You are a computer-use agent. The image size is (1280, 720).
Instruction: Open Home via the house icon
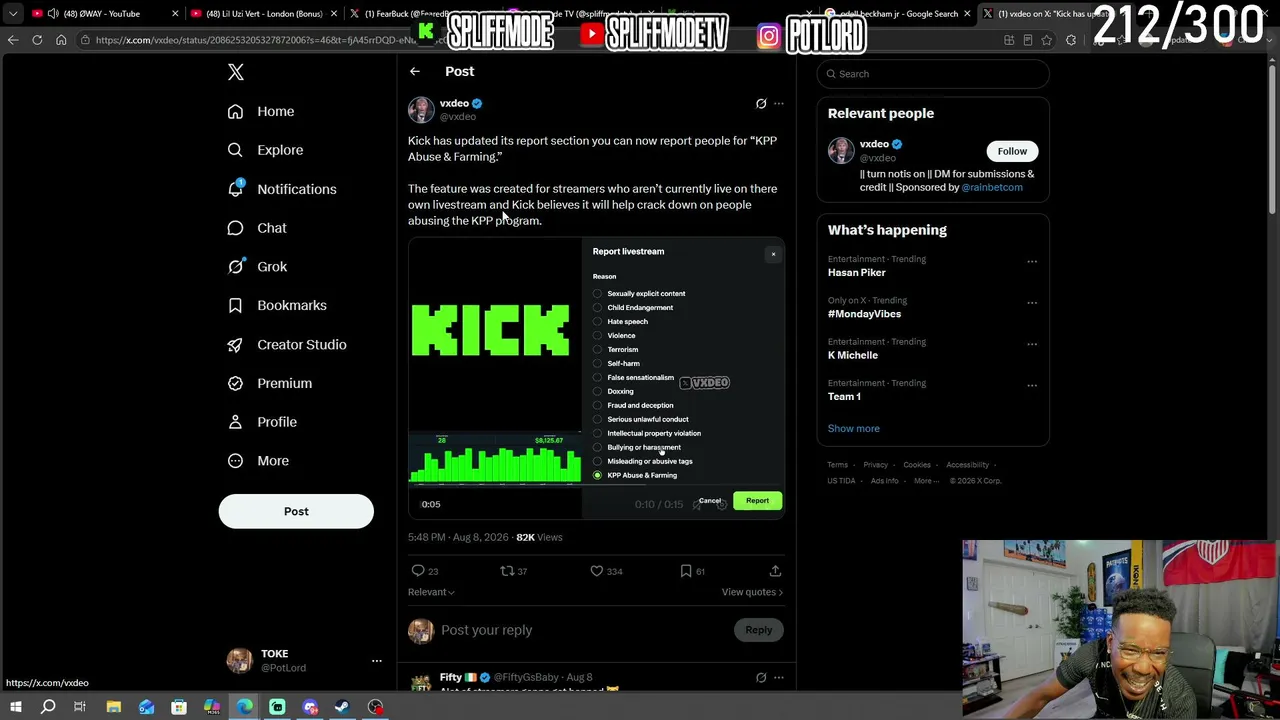click(235, 111)
